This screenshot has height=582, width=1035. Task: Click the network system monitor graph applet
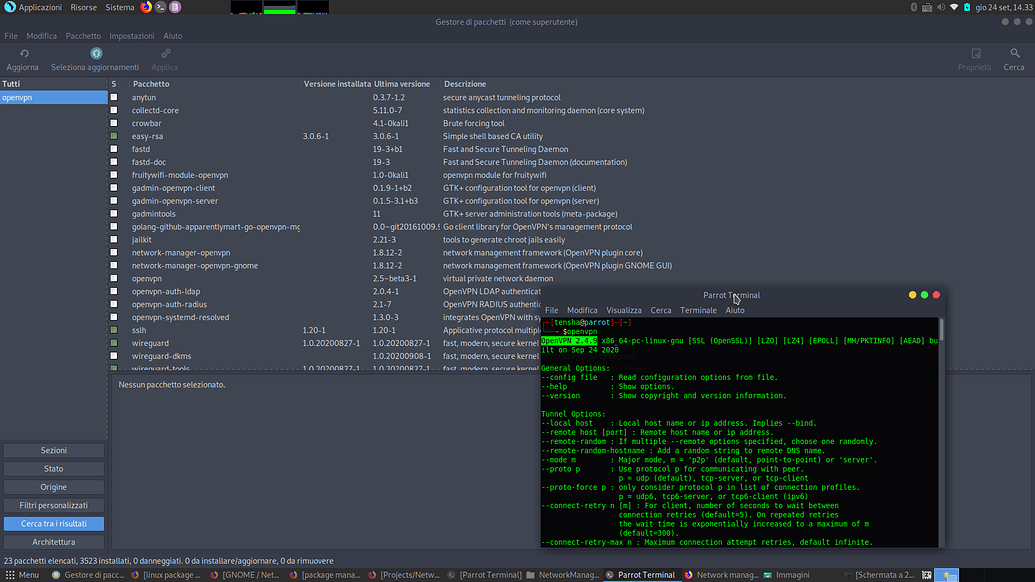(x=313, y=7)
